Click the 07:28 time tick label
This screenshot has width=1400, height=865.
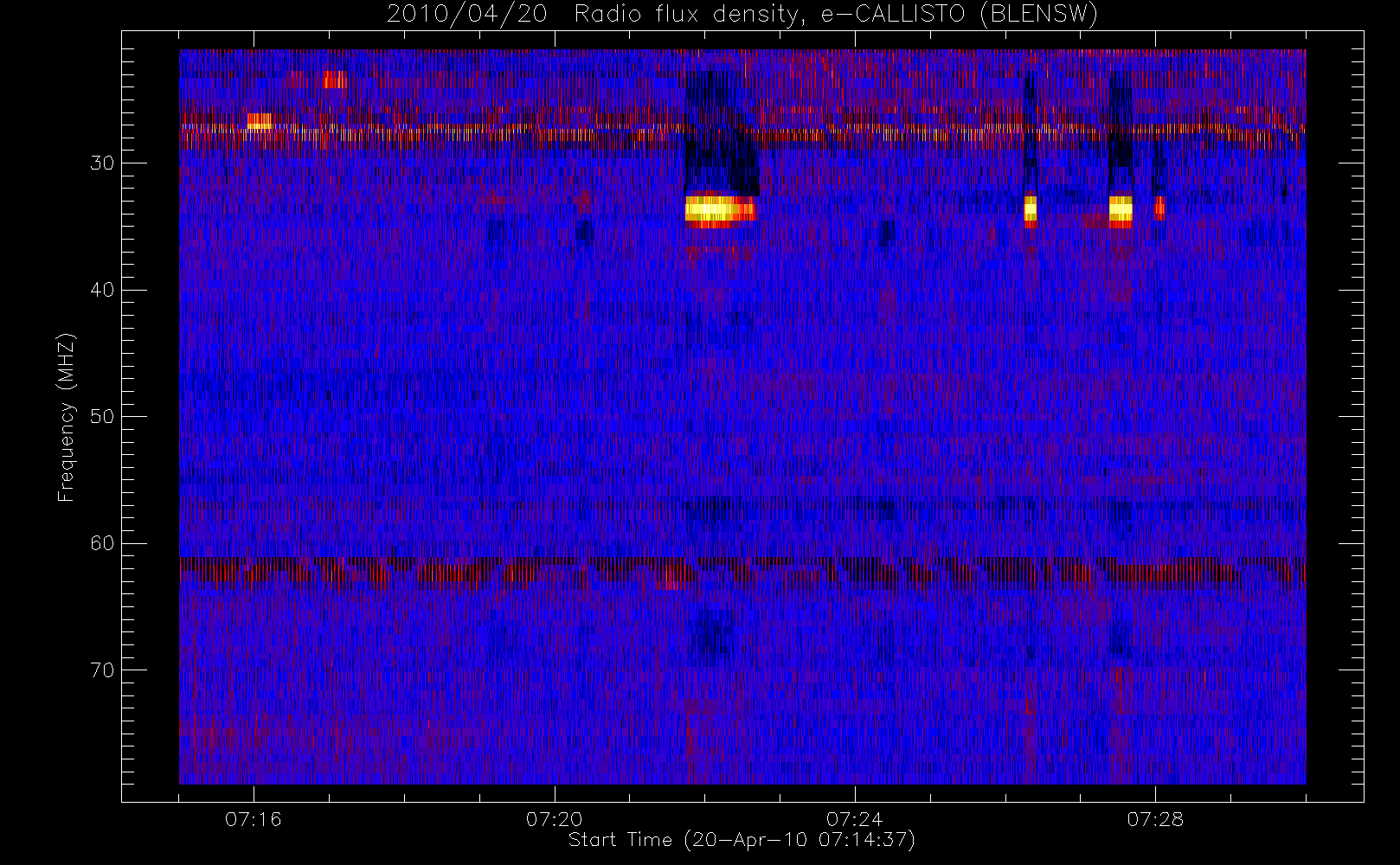[x=1155, y=819]
